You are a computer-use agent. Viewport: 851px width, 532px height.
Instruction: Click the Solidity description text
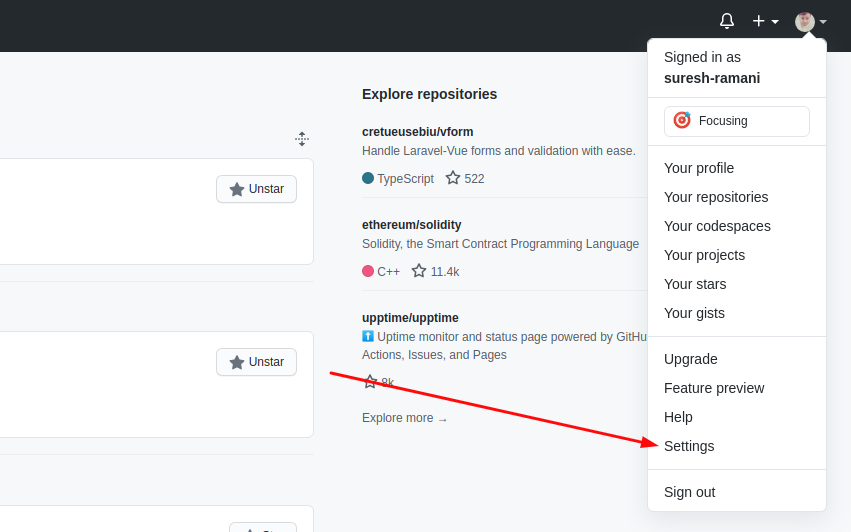500,244
